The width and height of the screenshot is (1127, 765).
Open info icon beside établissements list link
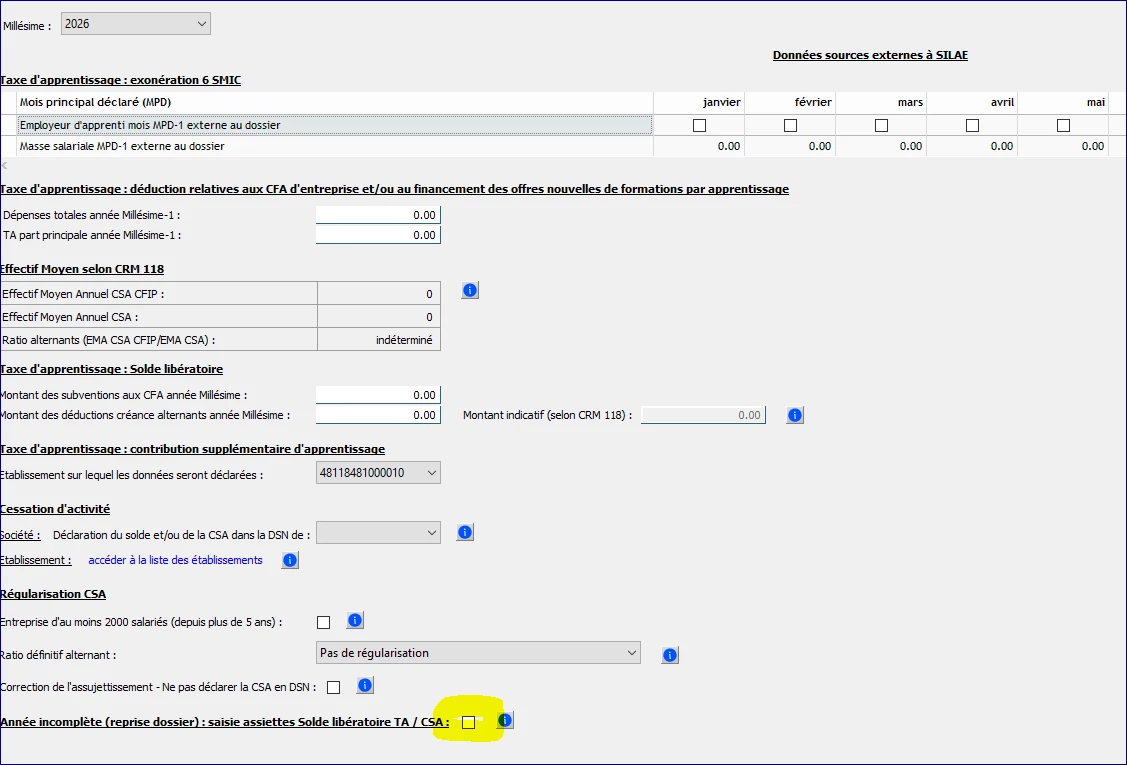[290, 560]
